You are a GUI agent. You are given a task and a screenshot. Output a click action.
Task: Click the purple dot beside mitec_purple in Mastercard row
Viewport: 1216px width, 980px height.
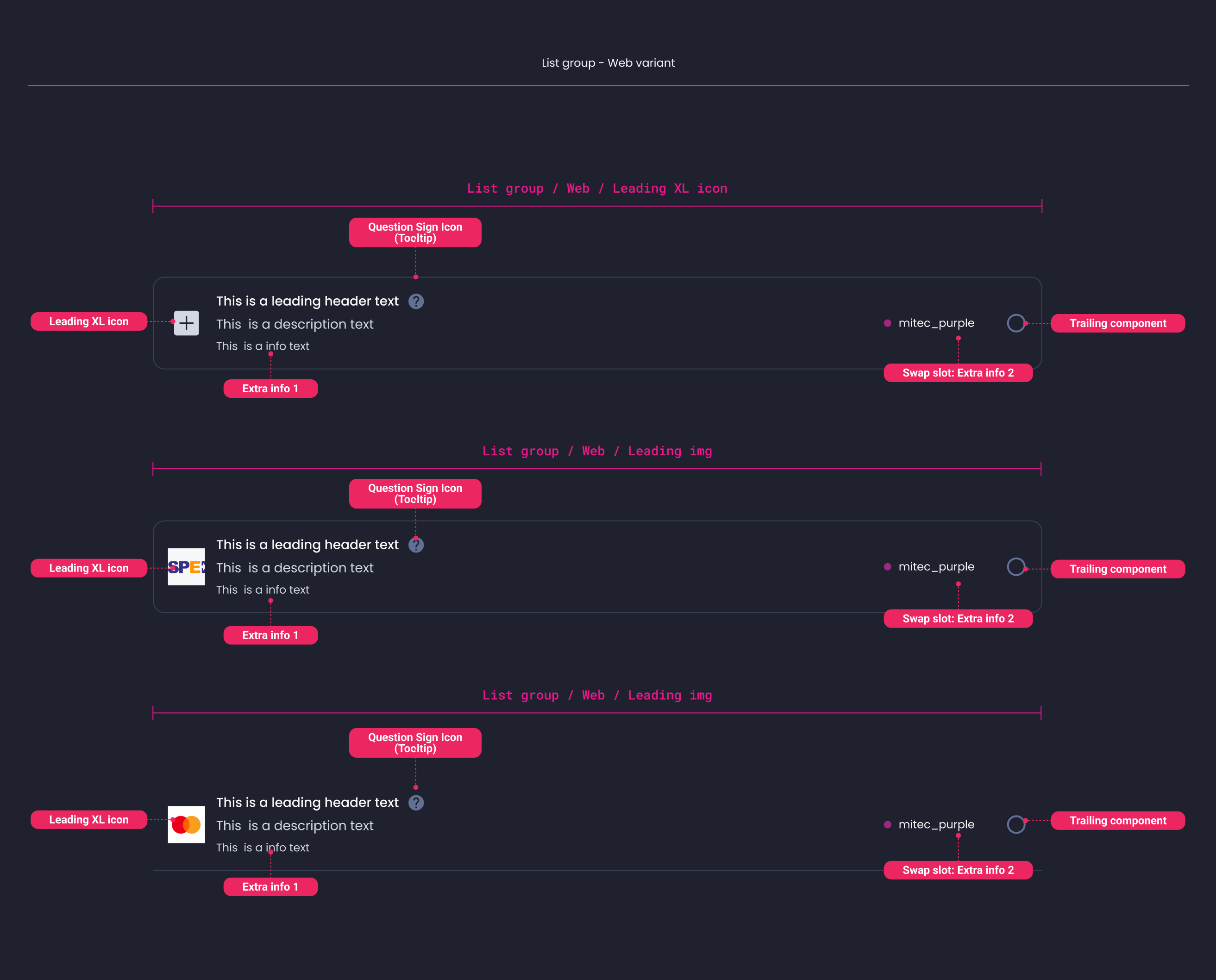tap(888, 824)
